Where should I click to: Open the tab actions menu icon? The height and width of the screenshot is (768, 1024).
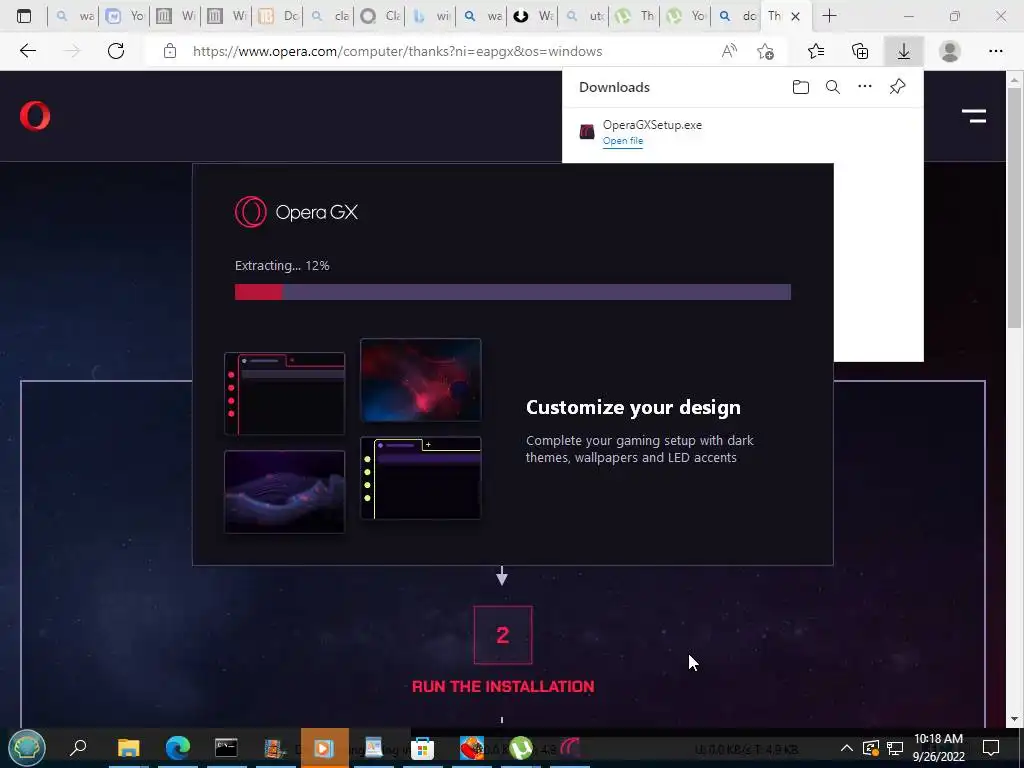coord(24,16)
